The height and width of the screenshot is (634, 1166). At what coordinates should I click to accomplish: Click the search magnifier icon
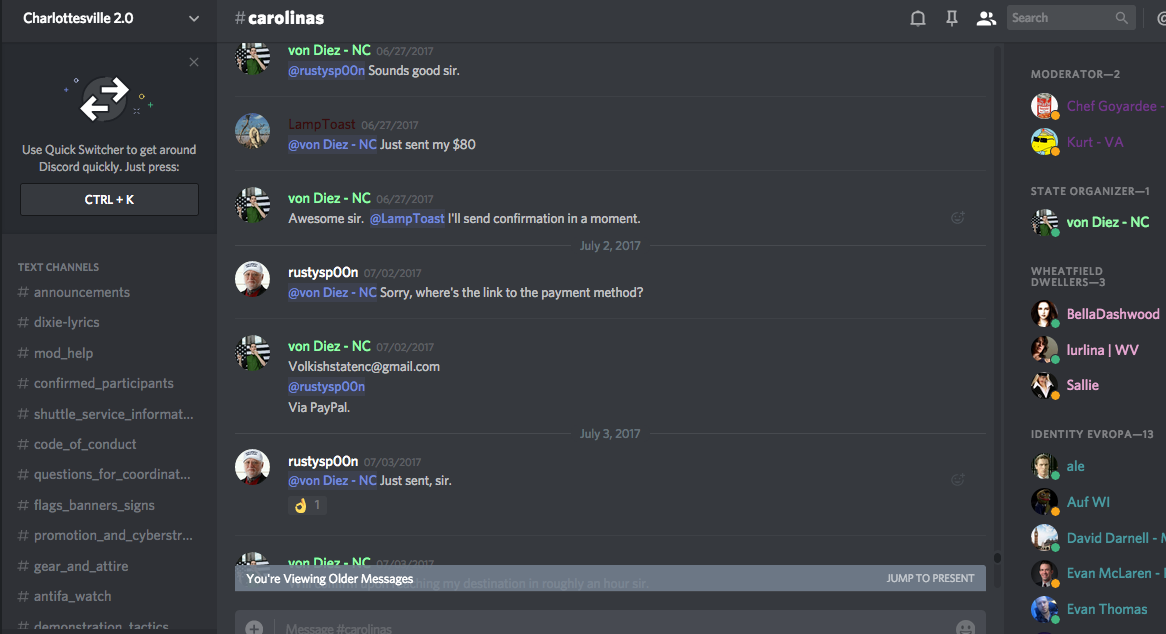coord(1121,18)
